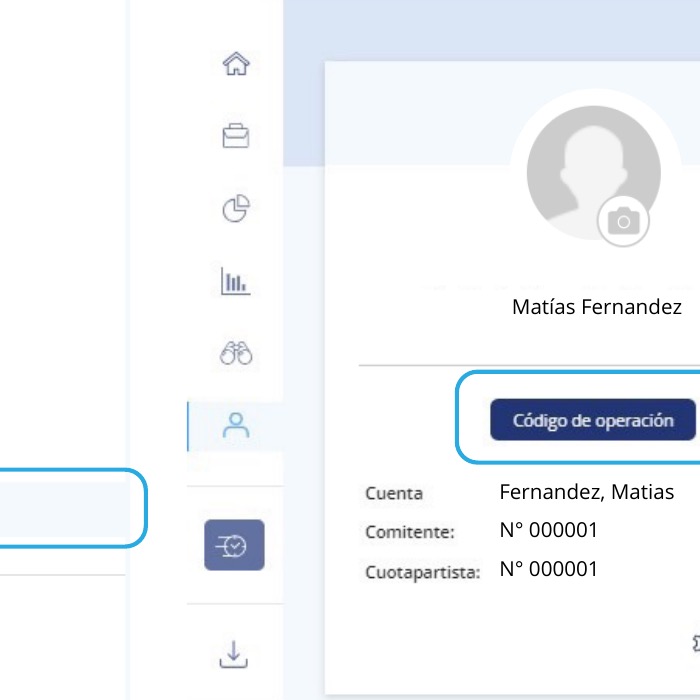
Task: Click the download icon in sidebar
Action: click(x=233, y=654)
